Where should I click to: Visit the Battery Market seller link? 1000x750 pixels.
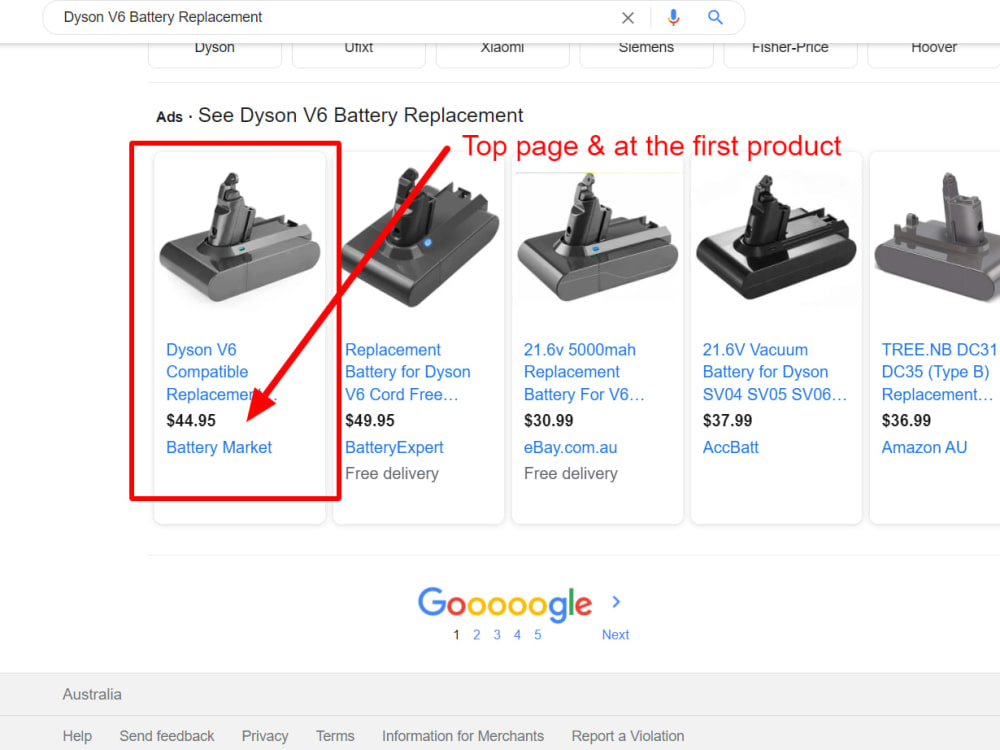(x=219, y=448)
